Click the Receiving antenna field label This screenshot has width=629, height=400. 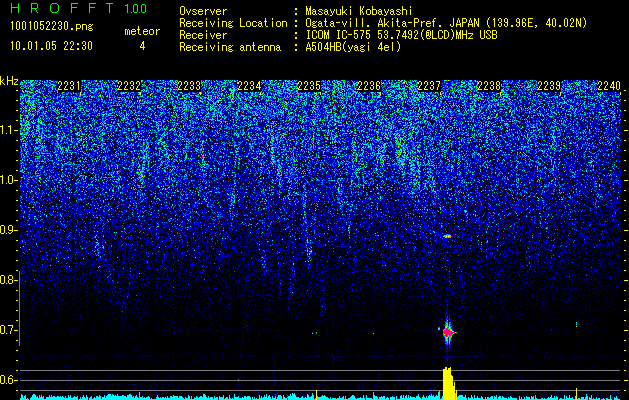230,47
